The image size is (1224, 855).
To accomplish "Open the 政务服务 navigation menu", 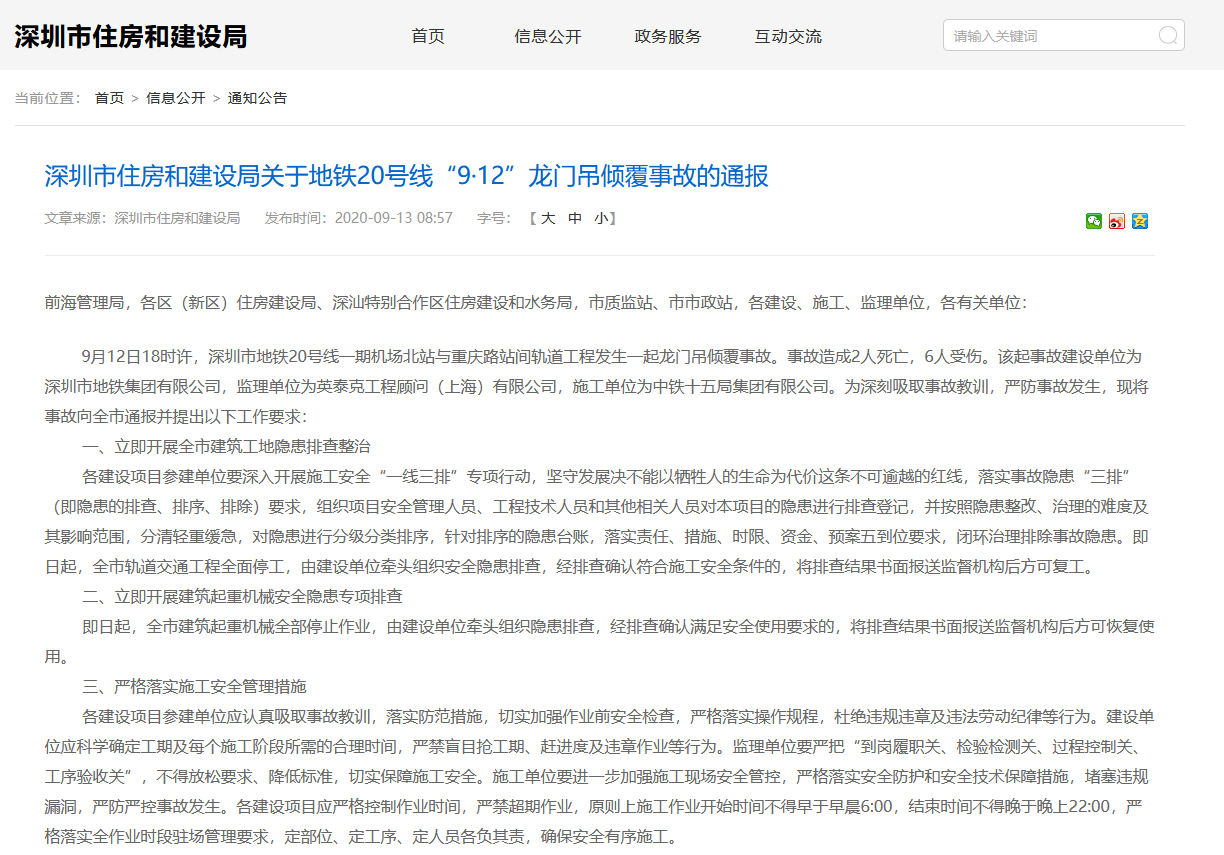I will 668,37.
